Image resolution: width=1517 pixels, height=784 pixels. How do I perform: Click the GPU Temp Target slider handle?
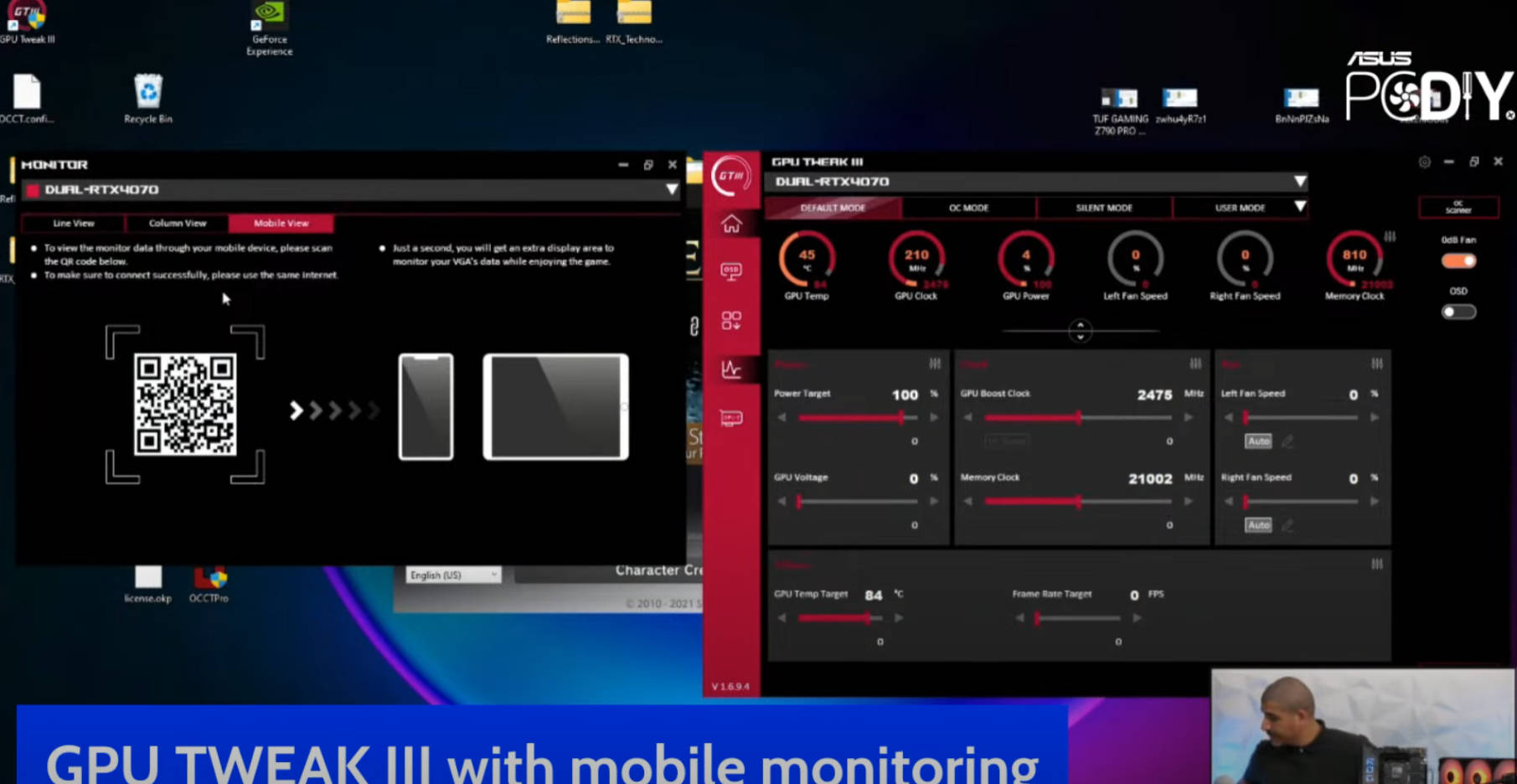tap(868, 617)
